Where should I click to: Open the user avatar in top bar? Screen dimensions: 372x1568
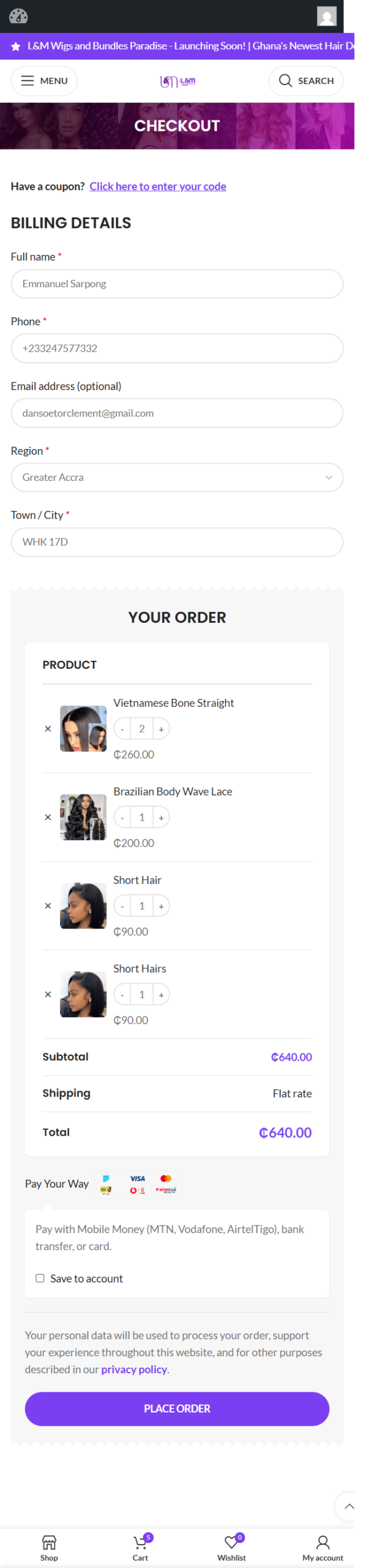coord(326,16)
